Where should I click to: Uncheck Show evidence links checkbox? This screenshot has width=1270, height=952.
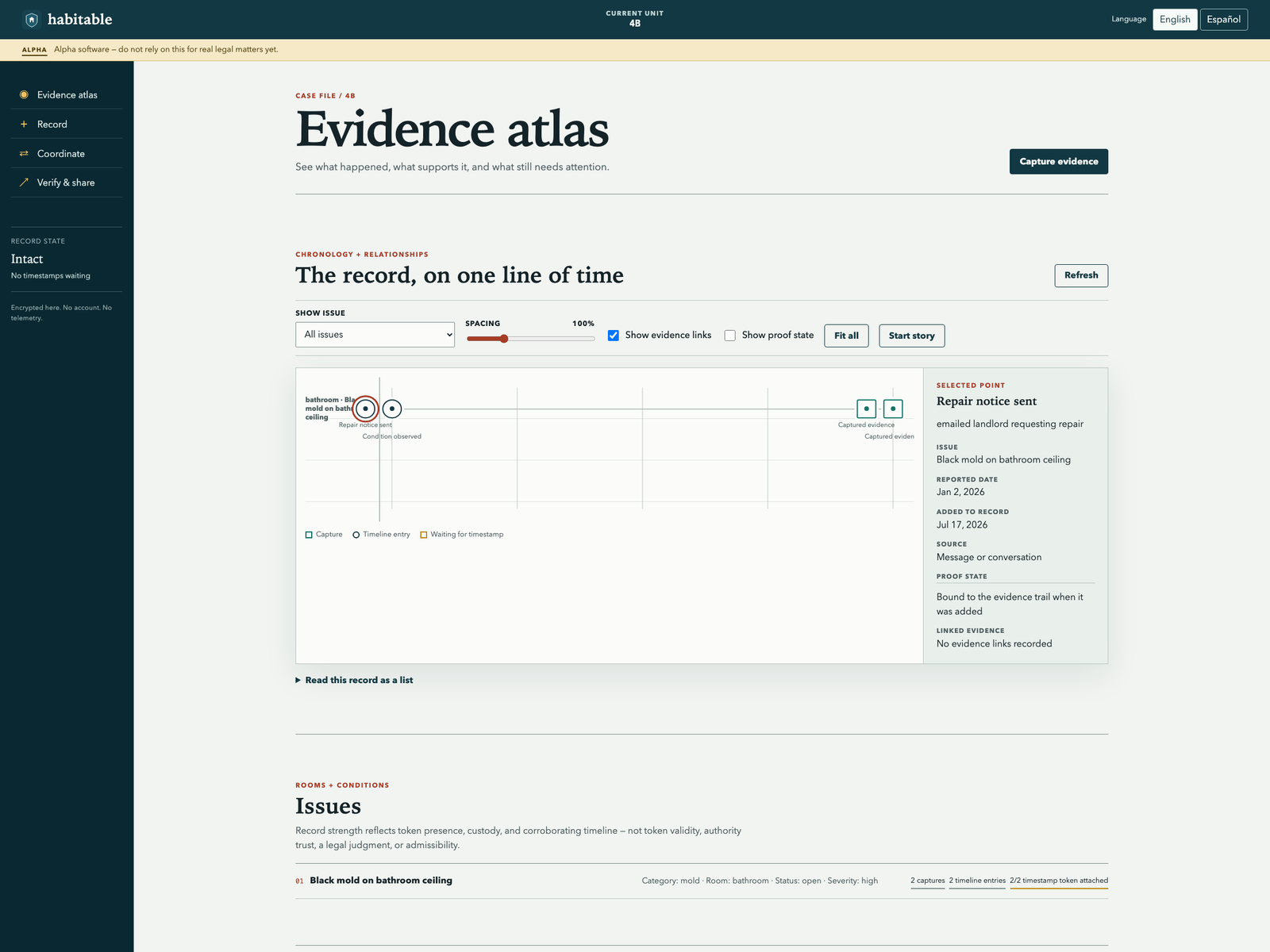(614, 336)
